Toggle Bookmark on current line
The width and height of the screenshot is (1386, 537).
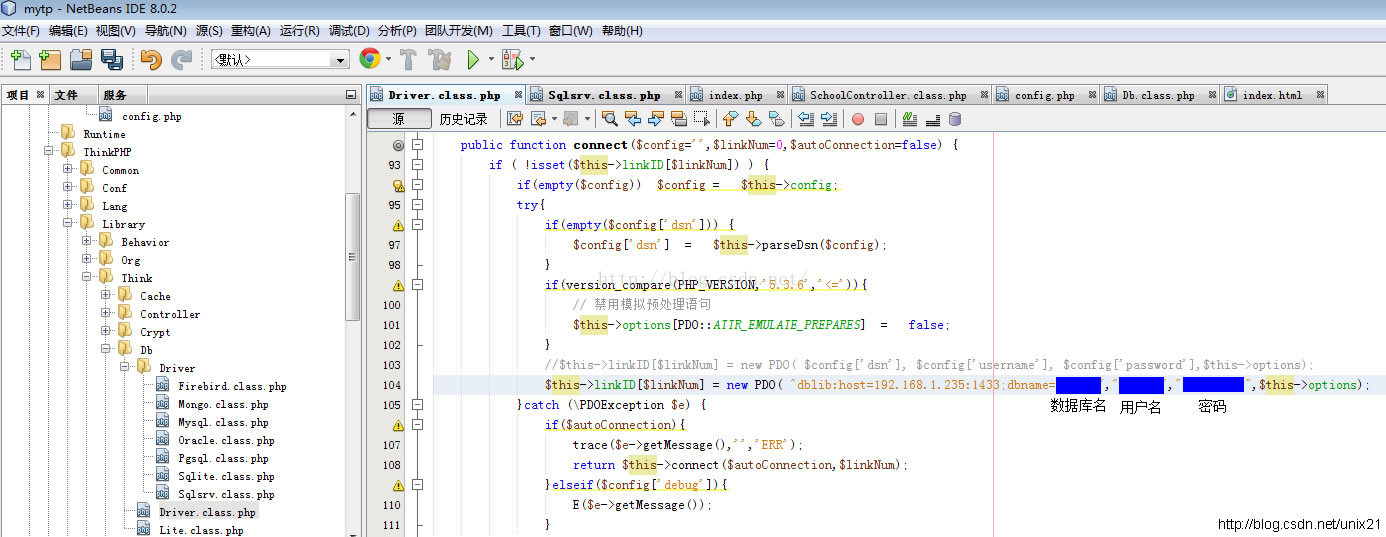776,119
